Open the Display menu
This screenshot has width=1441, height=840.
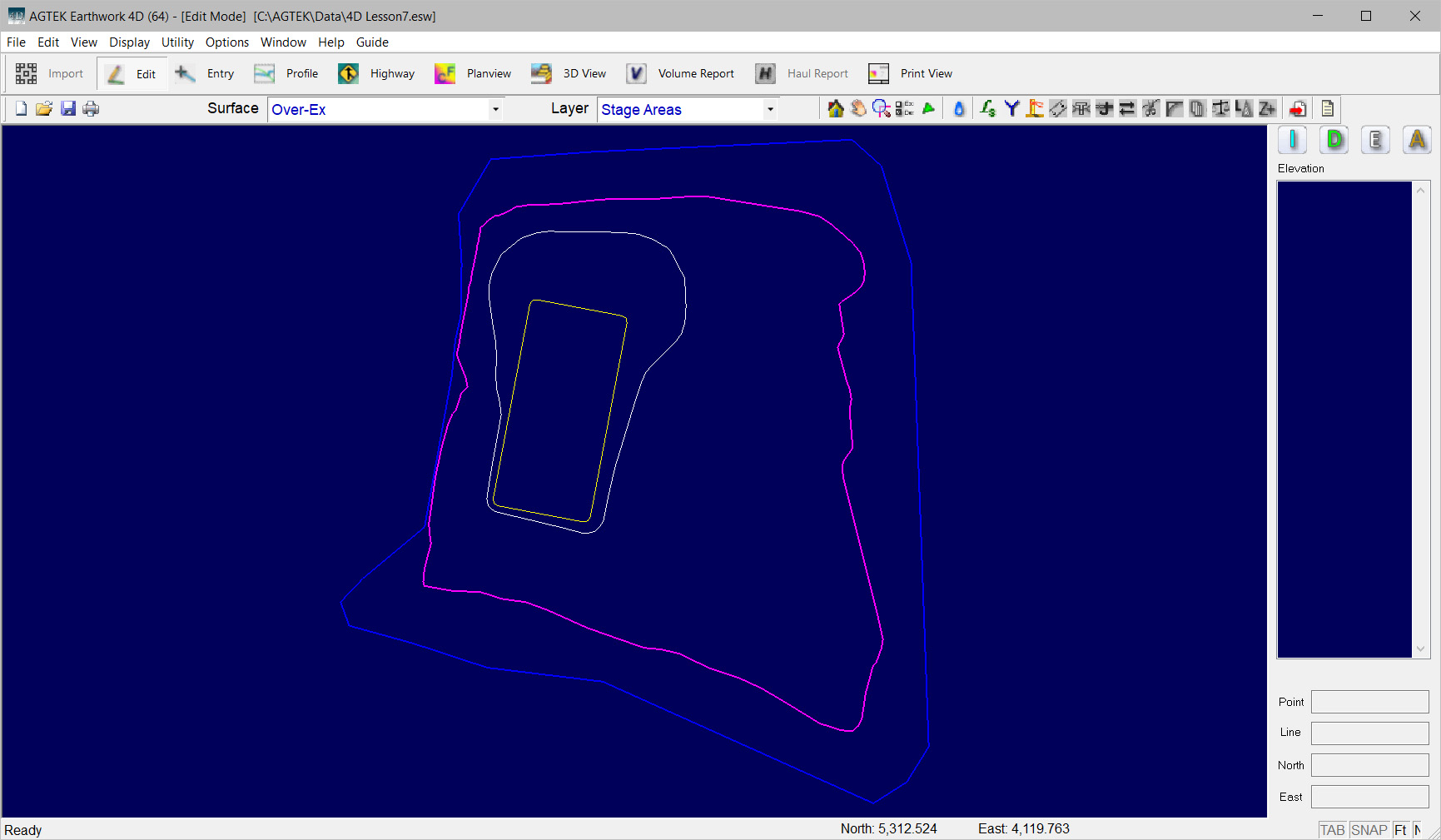coord(129,42)
